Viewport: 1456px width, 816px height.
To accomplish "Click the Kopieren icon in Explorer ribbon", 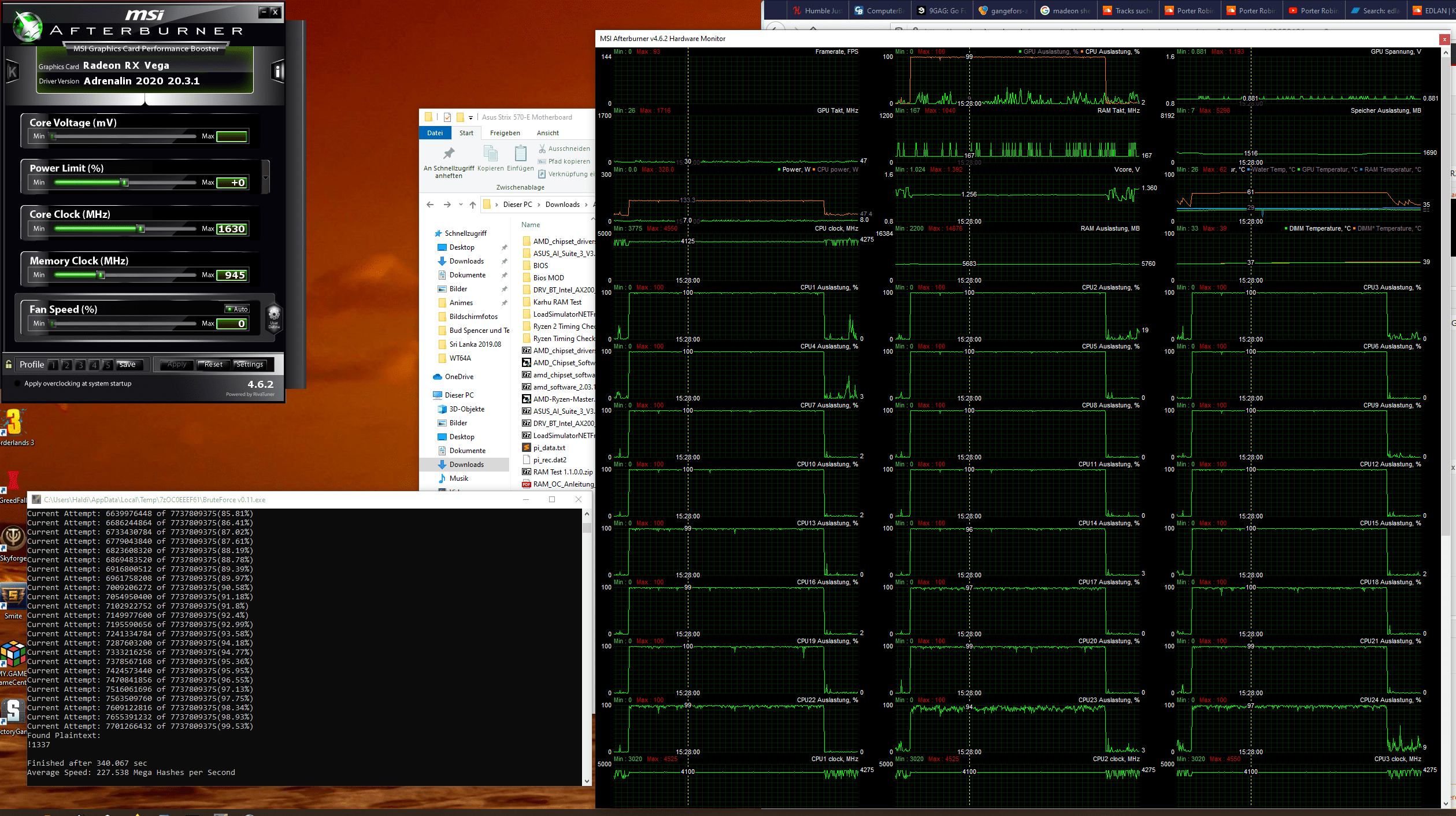I will [490, 154].
